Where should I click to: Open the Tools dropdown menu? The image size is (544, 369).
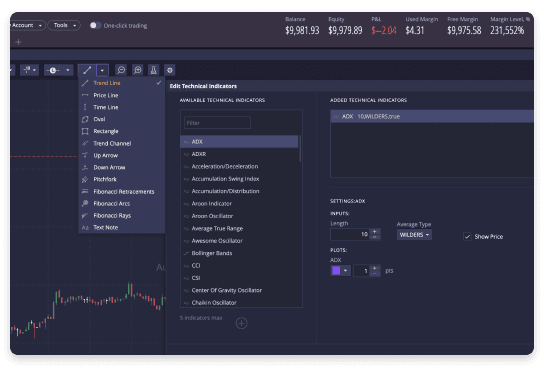click(x=64, y=25)
